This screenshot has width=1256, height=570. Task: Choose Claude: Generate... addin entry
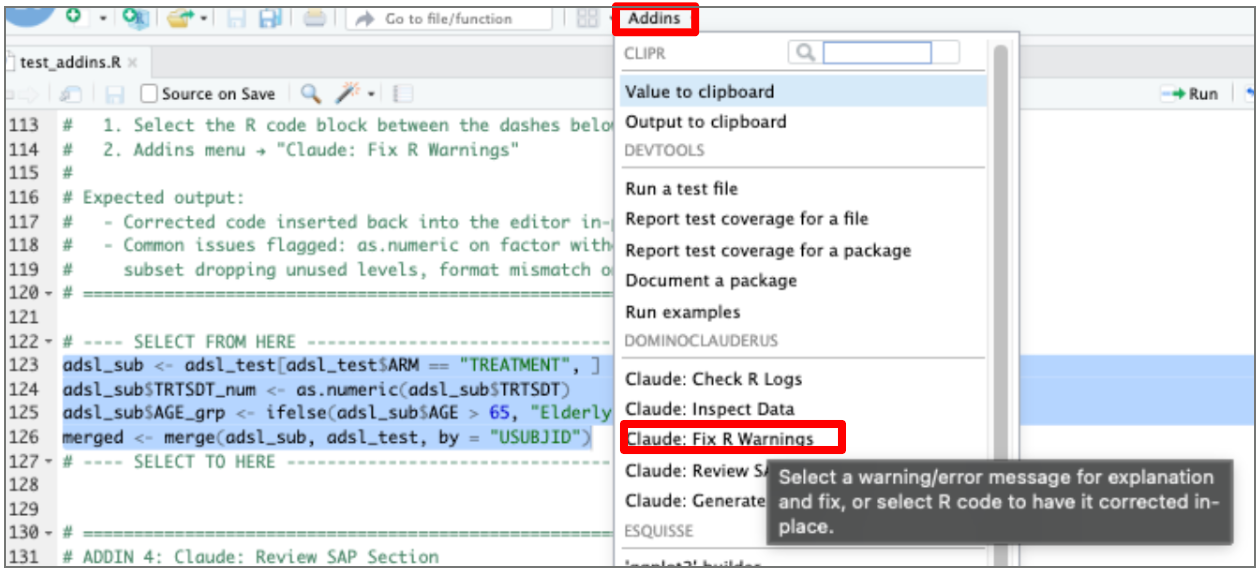[x=696, y=501]
